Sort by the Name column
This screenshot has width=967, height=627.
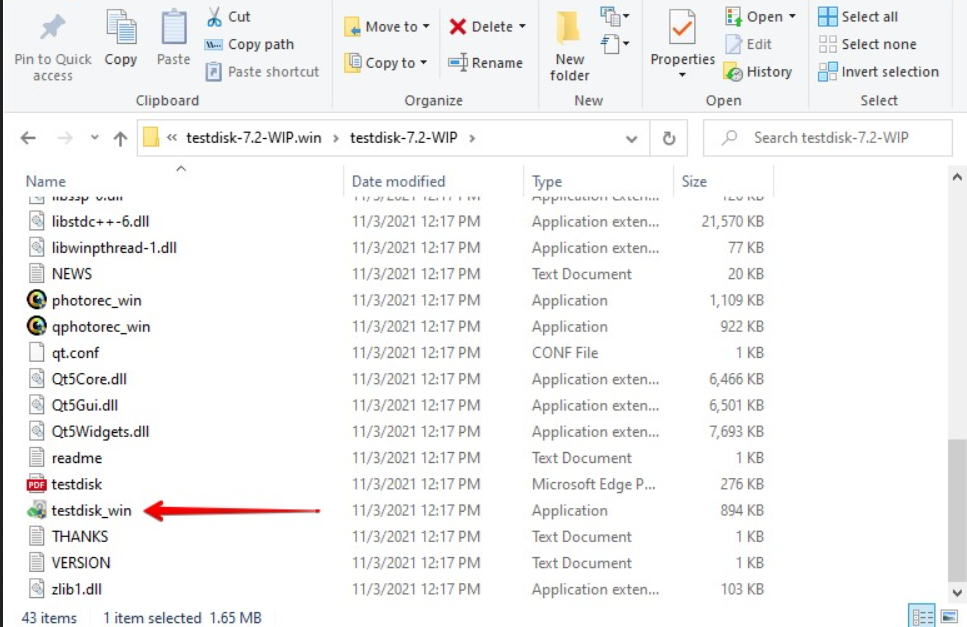click(46, 181)
